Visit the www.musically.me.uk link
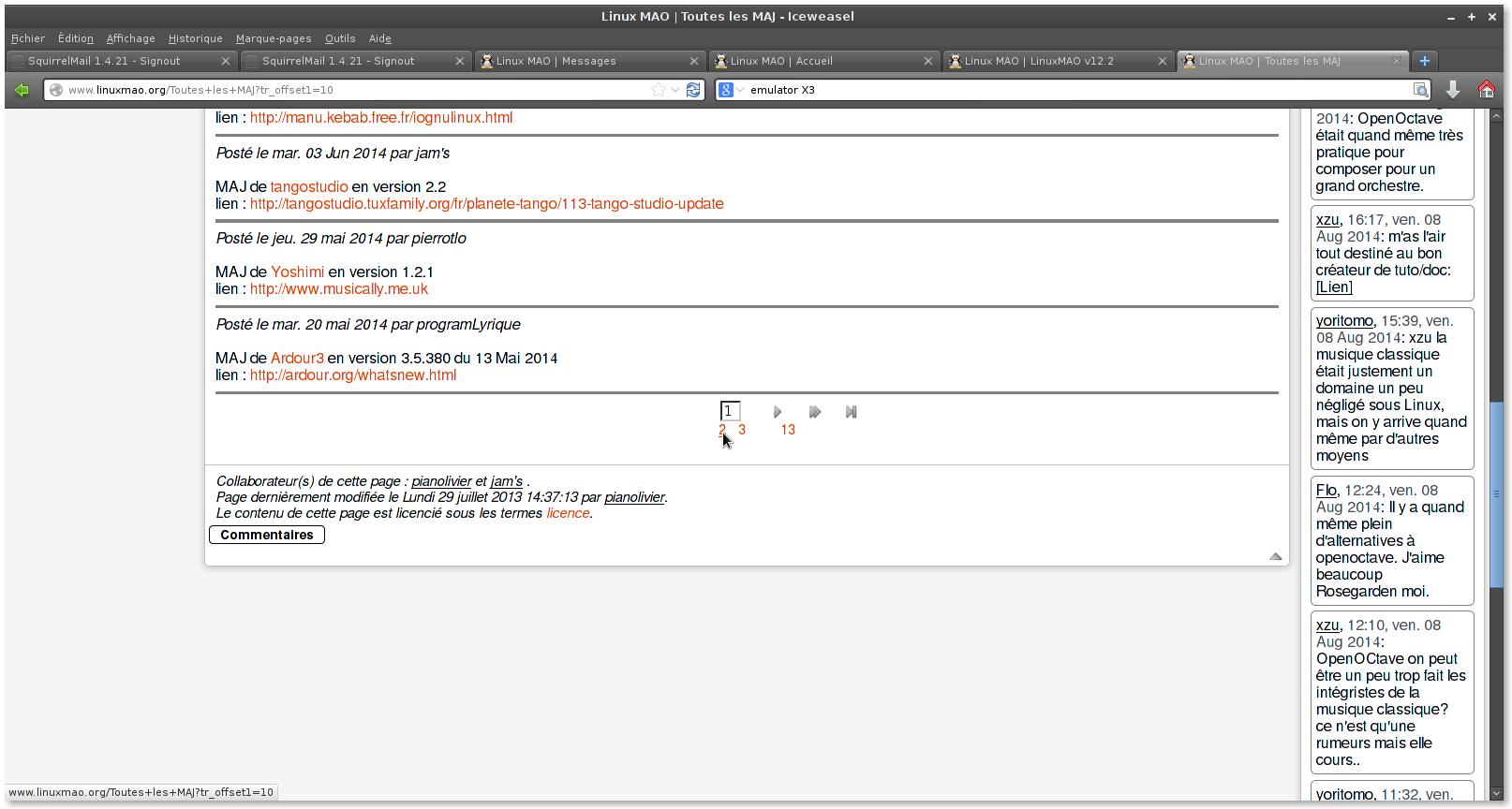The width and height of the screenshot is (1512, 809). [339, 289]
